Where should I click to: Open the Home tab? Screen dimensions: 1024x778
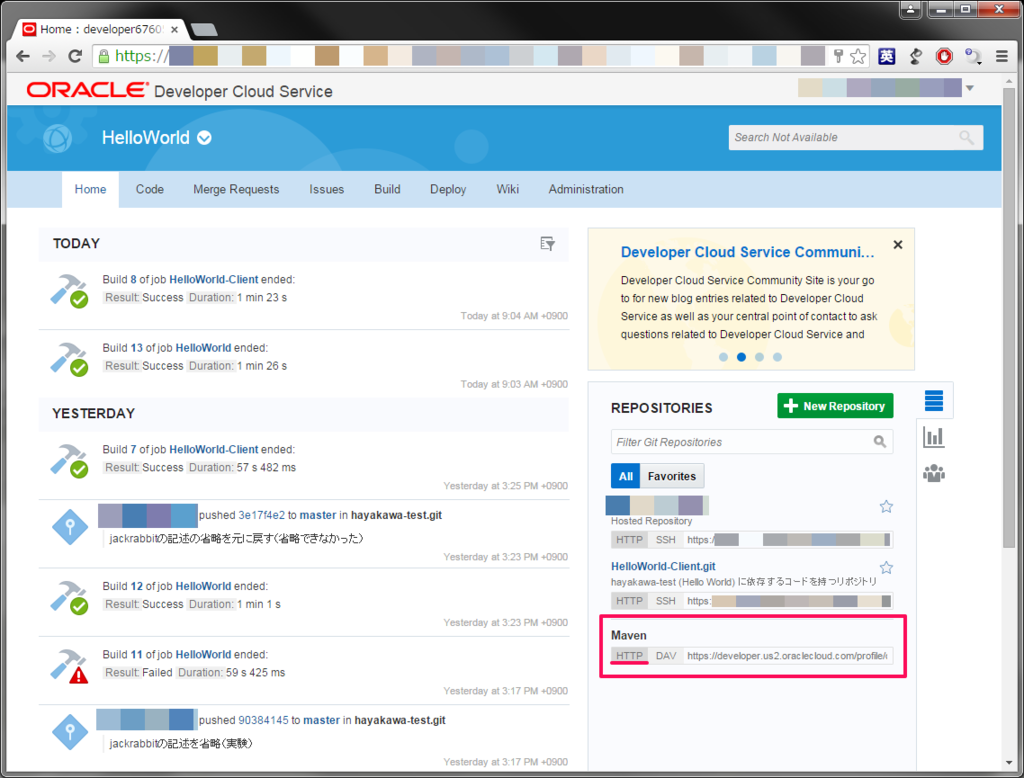pos(90,189)
